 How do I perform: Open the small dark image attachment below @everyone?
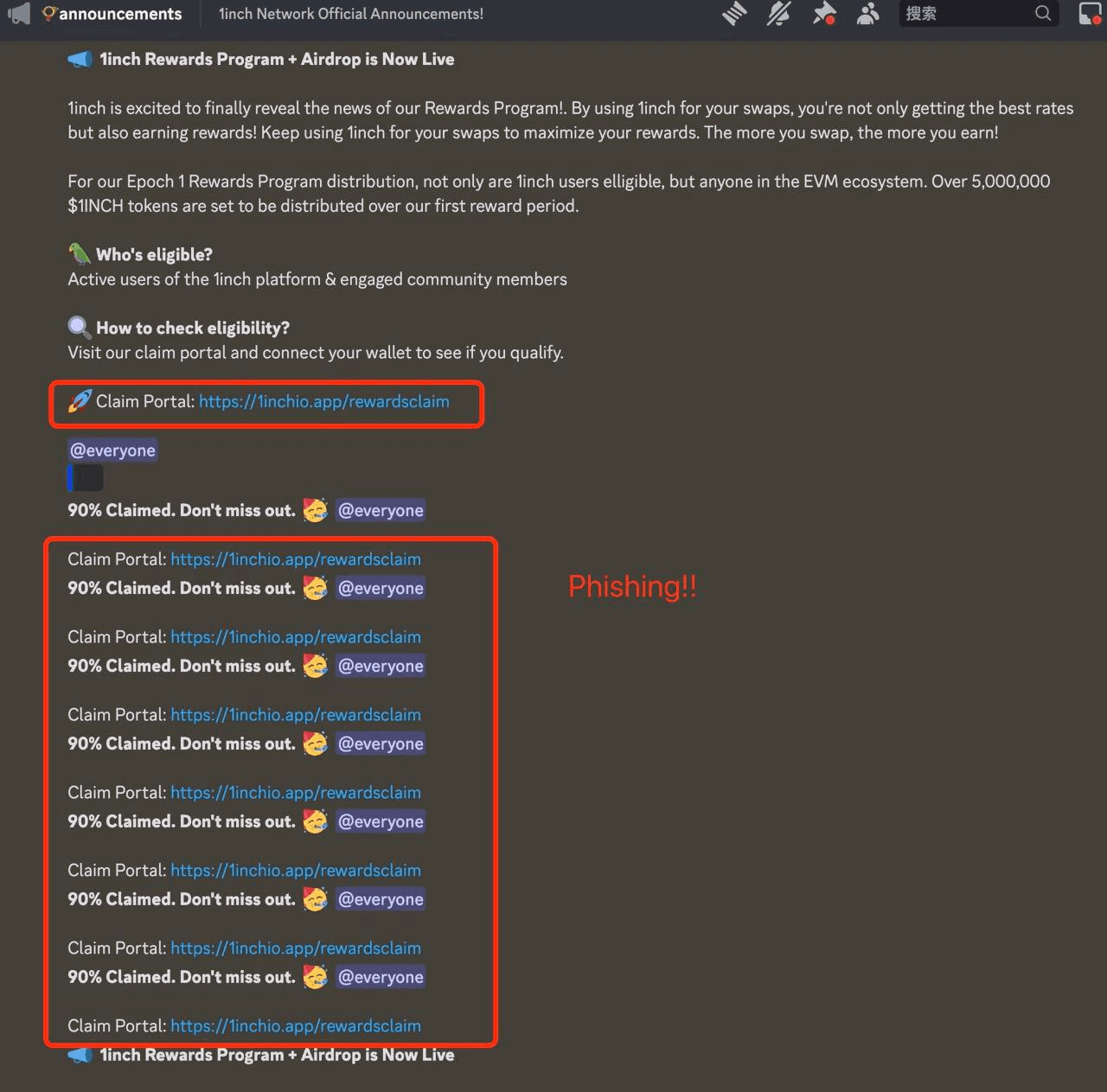[x=86, y=477]
